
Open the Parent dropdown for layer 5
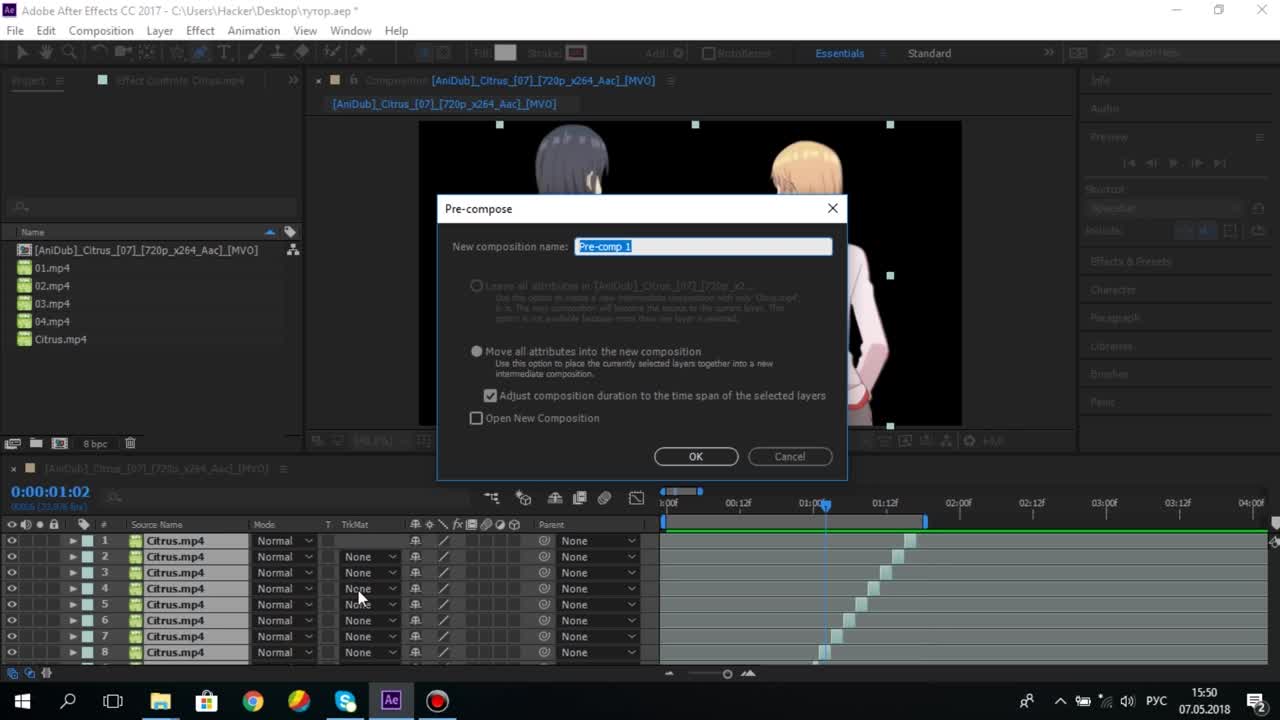[x=598, y=605]
